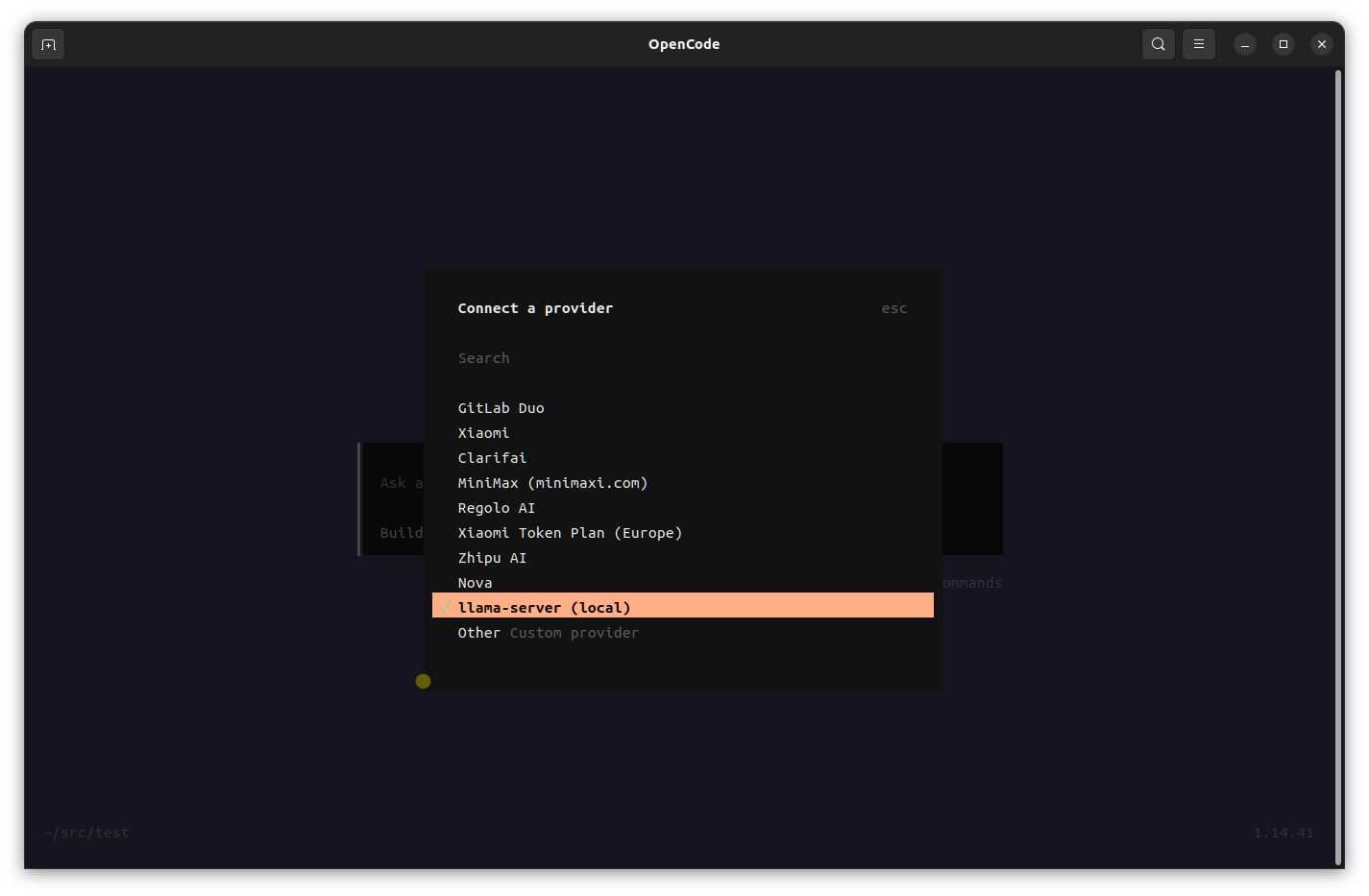Viewport: 1369px width, 896px height.
Task: Open a new terminal tab with the icon
Action: [48, 44]
